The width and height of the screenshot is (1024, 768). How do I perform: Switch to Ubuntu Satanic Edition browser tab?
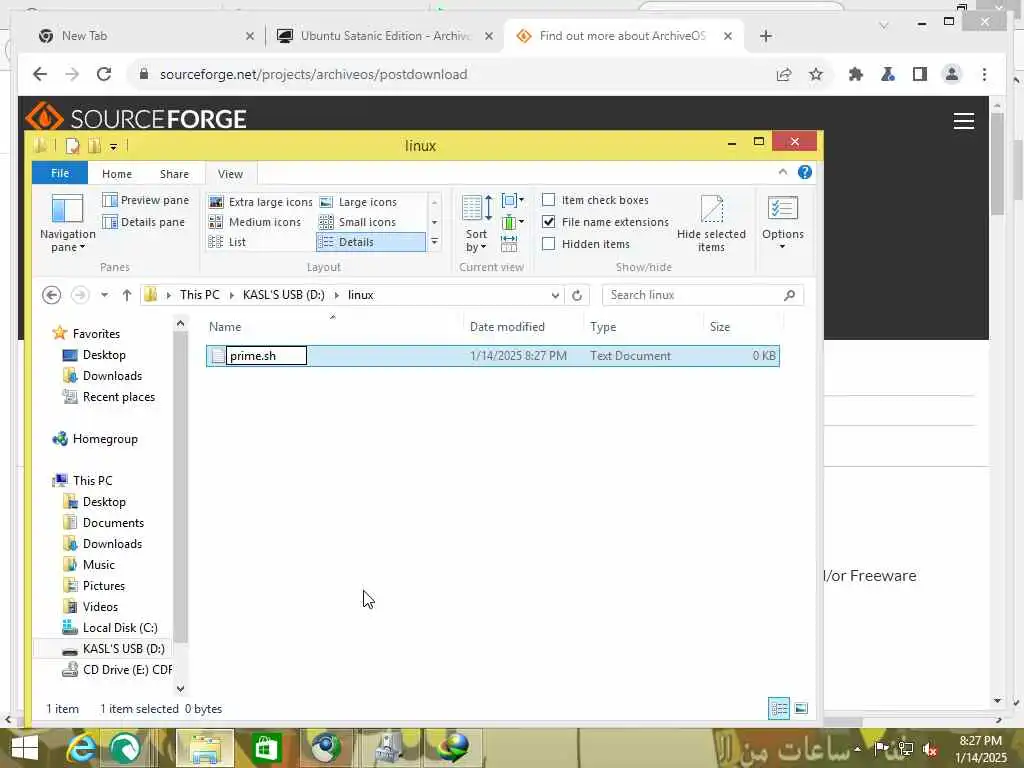pos(385,36)
